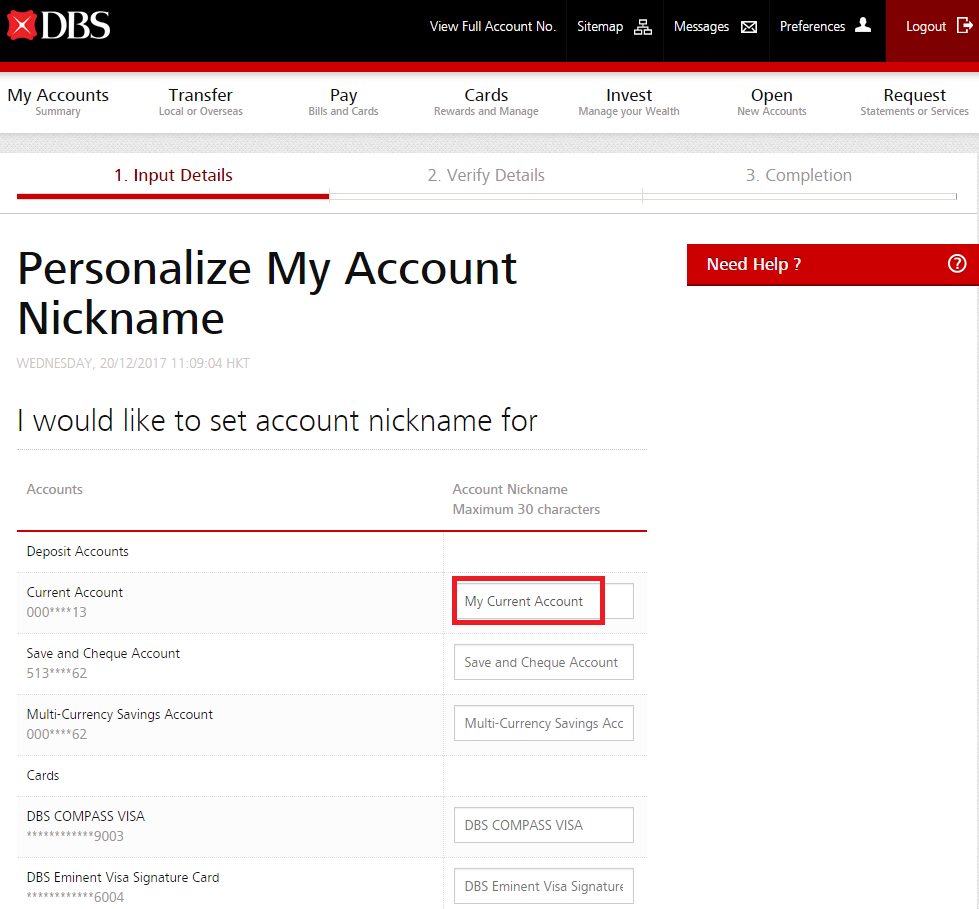
Task: Open the Request Statements or Services menu
Action: [x=914, y=102]
